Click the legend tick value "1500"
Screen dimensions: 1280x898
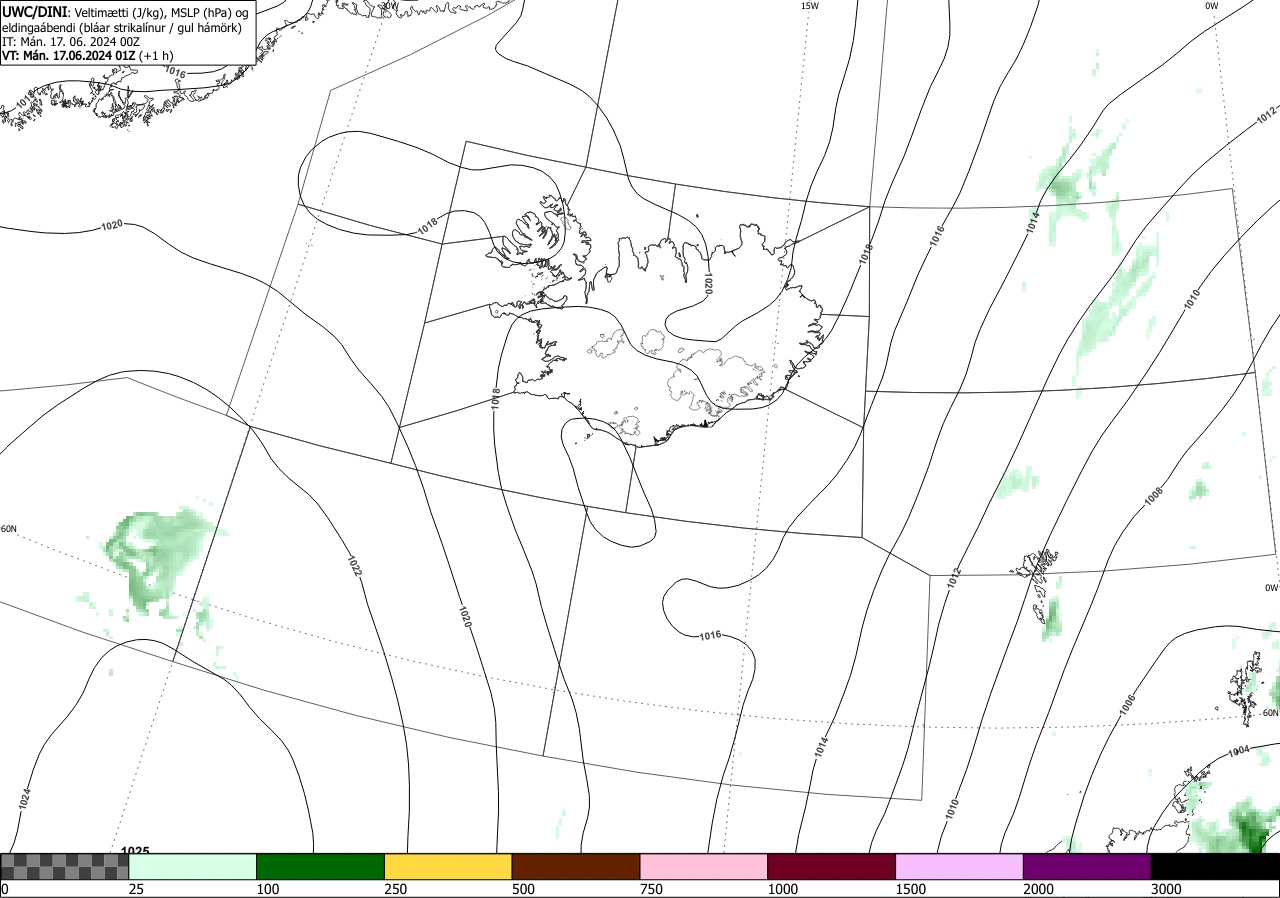[910, 889]
